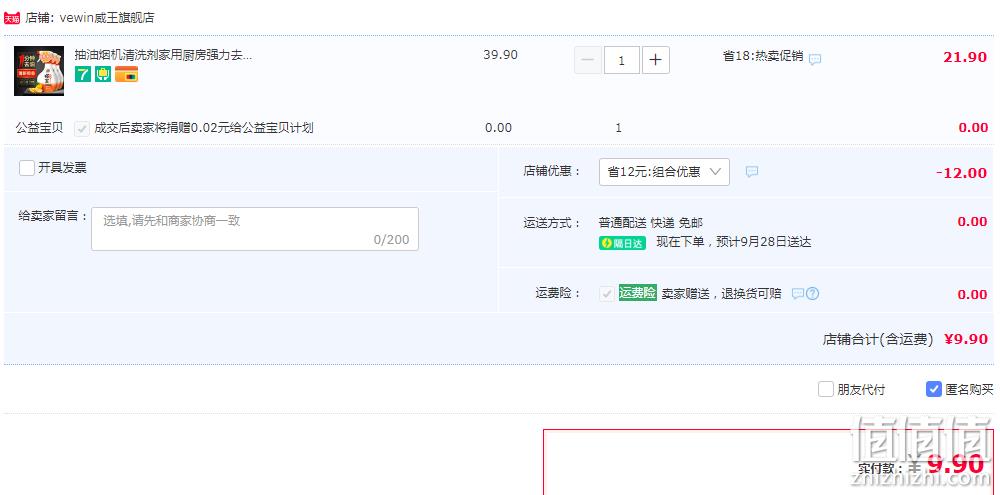
Task: Uncheck the 匿名购买 anonymous purchase checkbox
Action: [934, 389]
